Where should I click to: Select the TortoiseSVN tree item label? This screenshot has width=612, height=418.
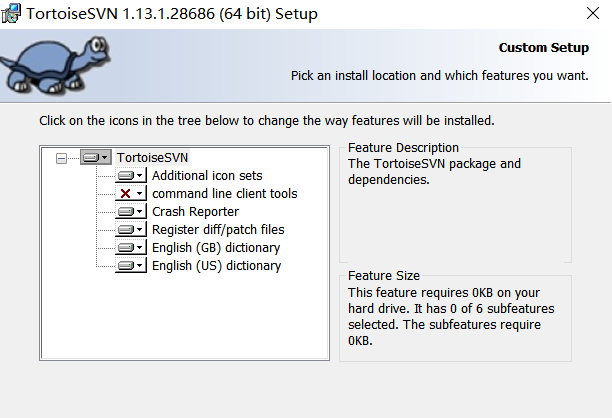152,158
